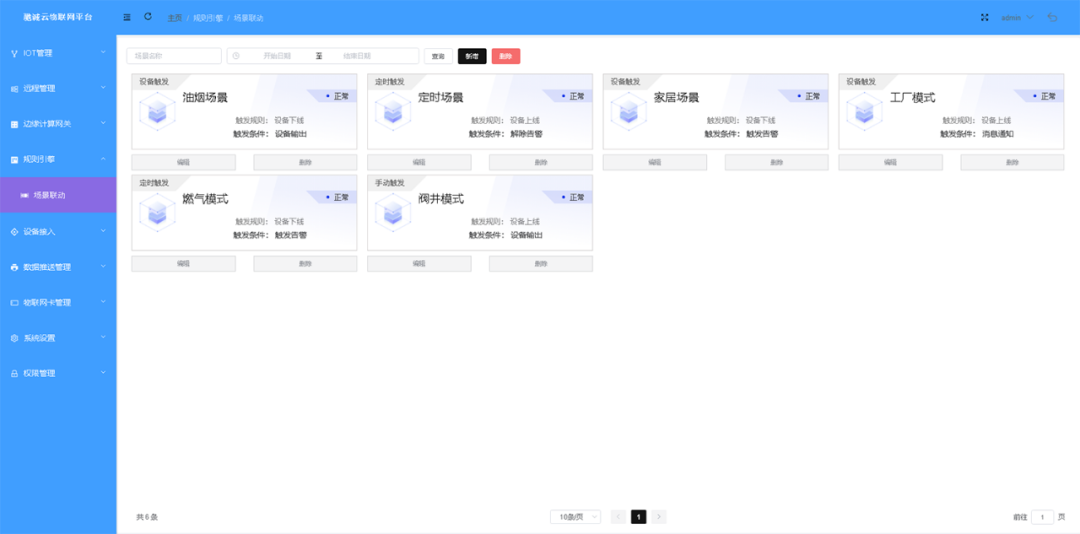
Task: Expand the IOT管理 sidebar menu
Action: (58, 53)
